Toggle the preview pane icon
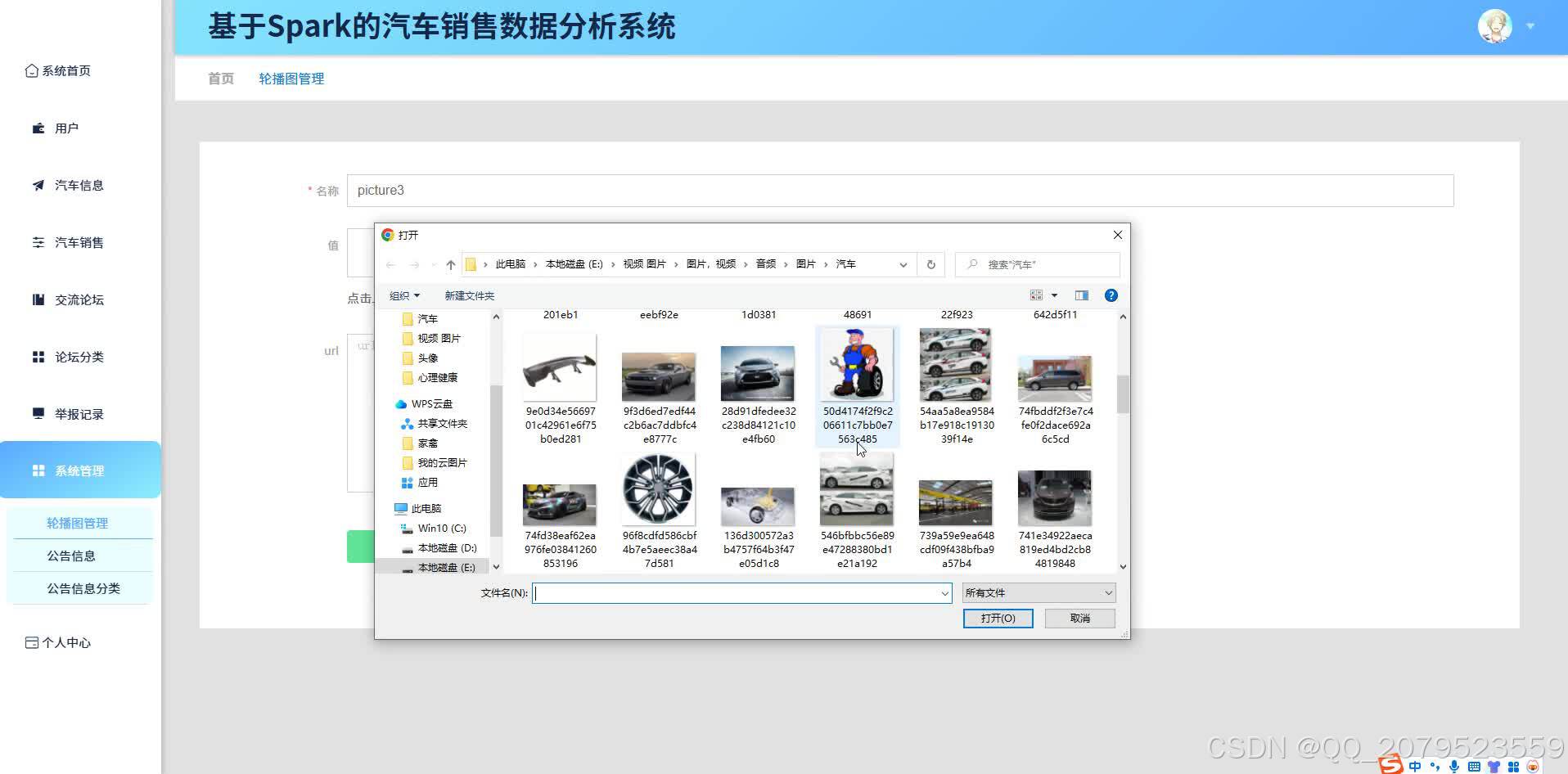 tap(1082, 295)
